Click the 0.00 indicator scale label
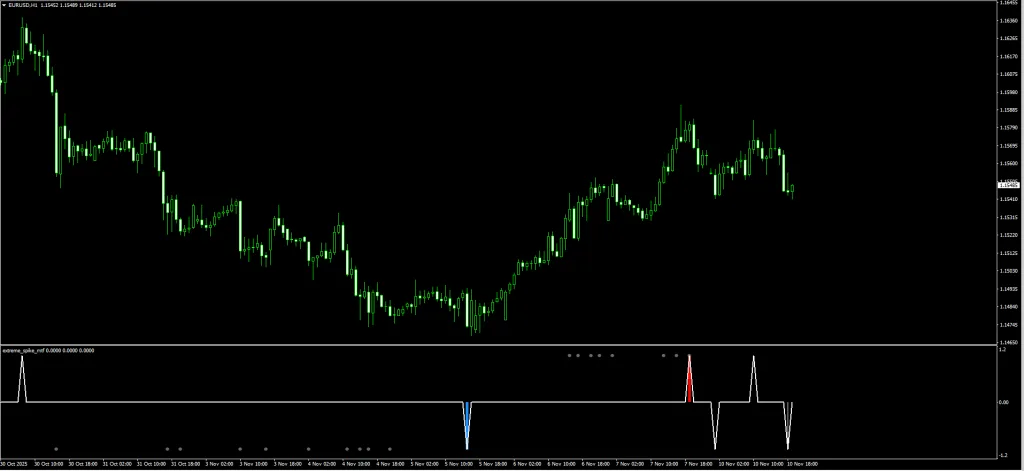The width and height of the screenshot is (1024, 471). point(1004,402)
